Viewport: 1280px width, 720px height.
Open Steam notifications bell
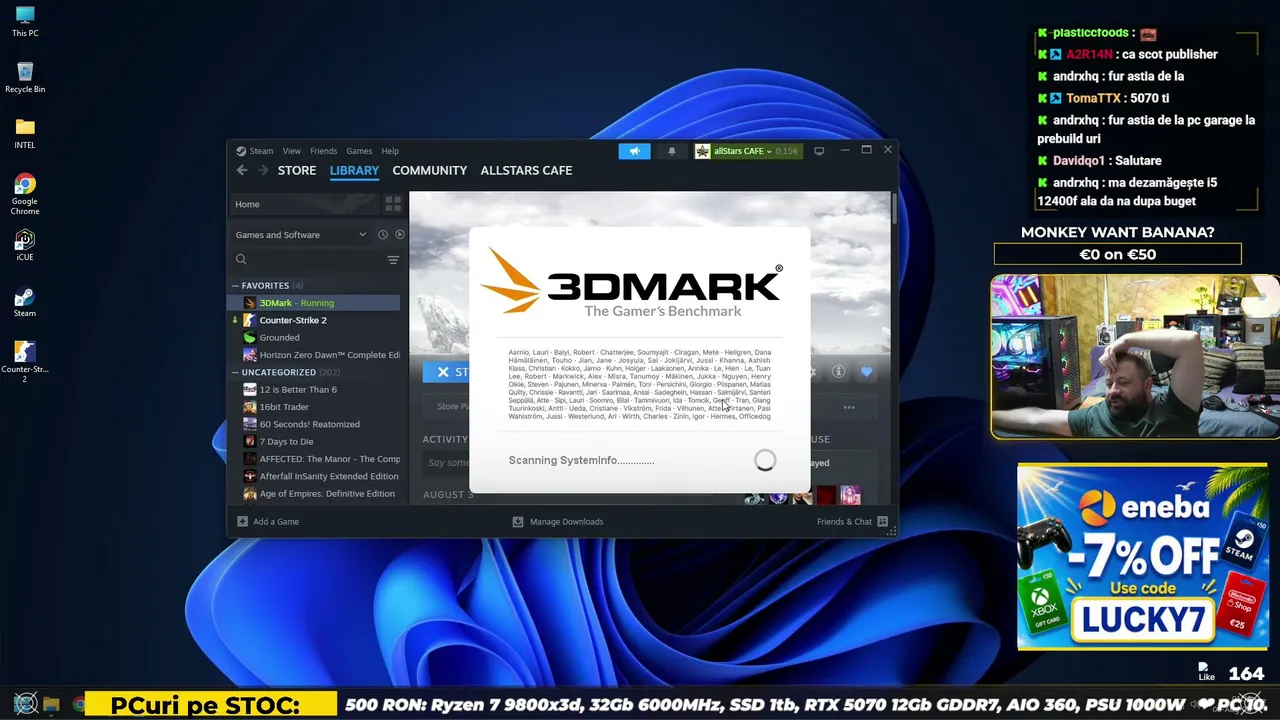672,151
